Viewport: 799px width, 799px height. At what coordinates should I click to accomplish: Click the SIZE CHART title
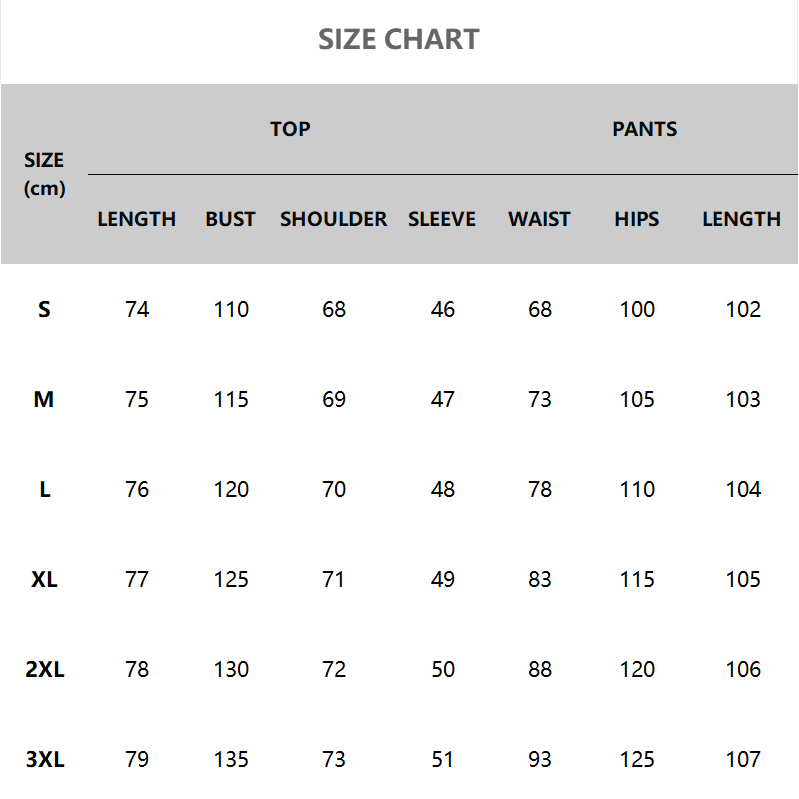tap(399, 40)
